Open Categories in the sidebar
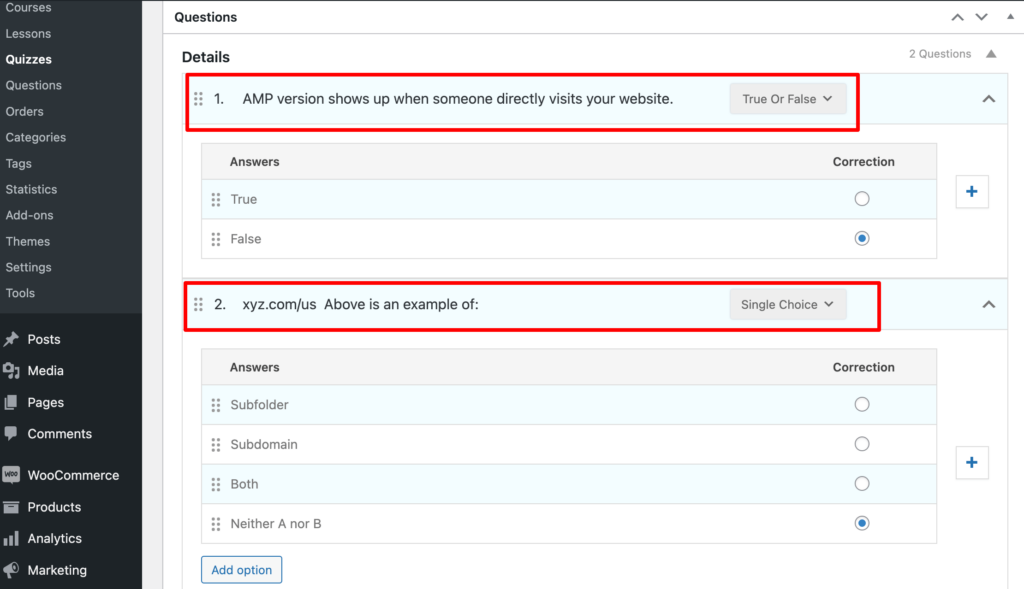Viewport: 1024px width, 589px height. pyautogui.click(x=36, y=137)
